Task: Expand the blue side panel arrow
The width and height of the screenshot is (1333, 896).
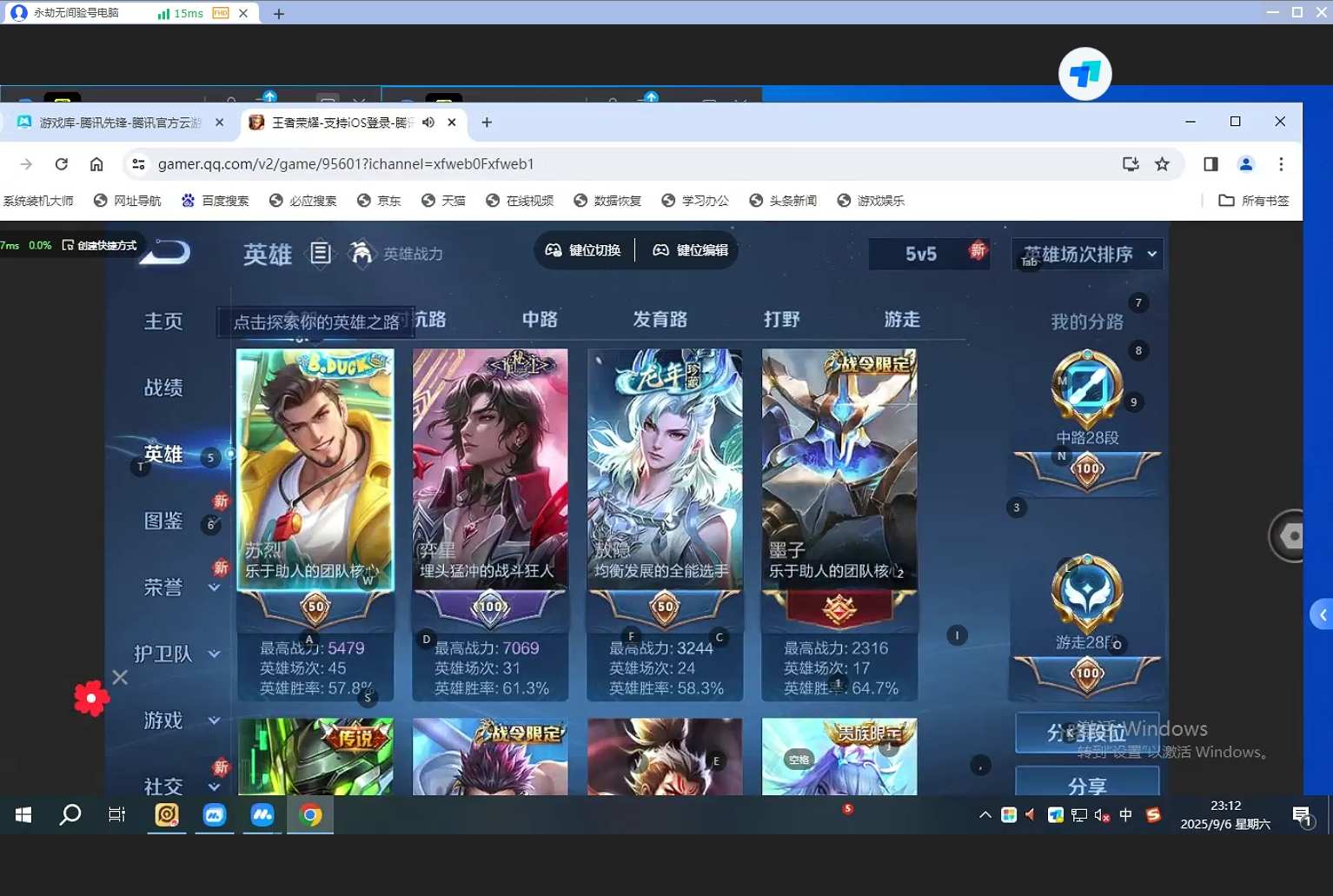Action: pyautogui.click(x=1322, y=615)
